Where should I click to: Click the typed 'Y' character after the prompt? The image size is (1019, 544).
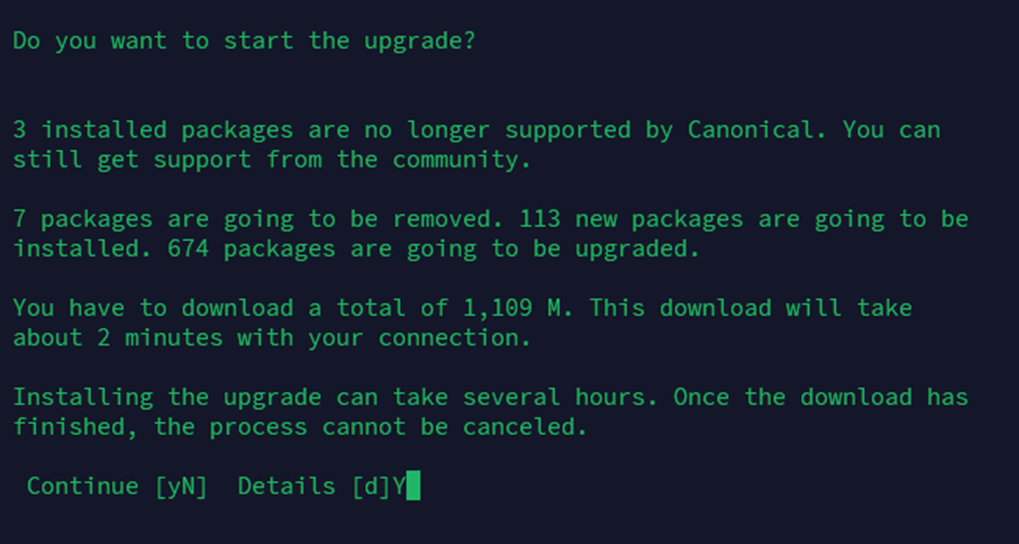(x=398, y=486)
